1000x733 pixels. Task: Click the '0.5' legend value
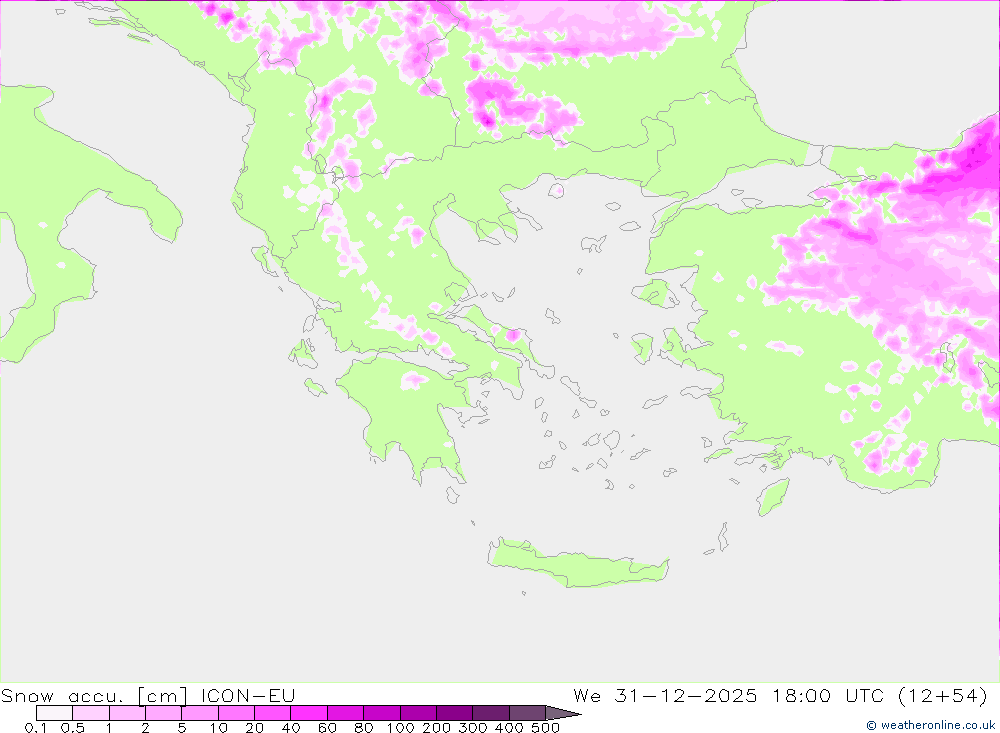point(73,728)
